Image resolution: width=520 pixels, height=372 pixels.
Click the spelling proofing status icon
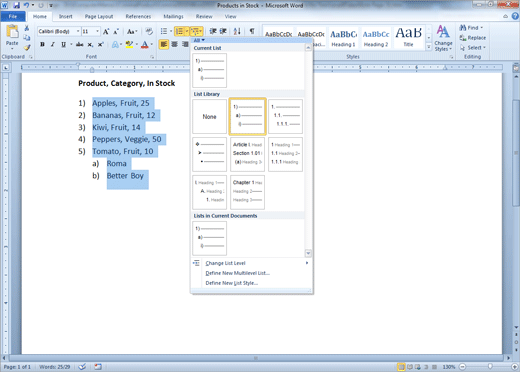pyautogui.click(x=82, y=367)
